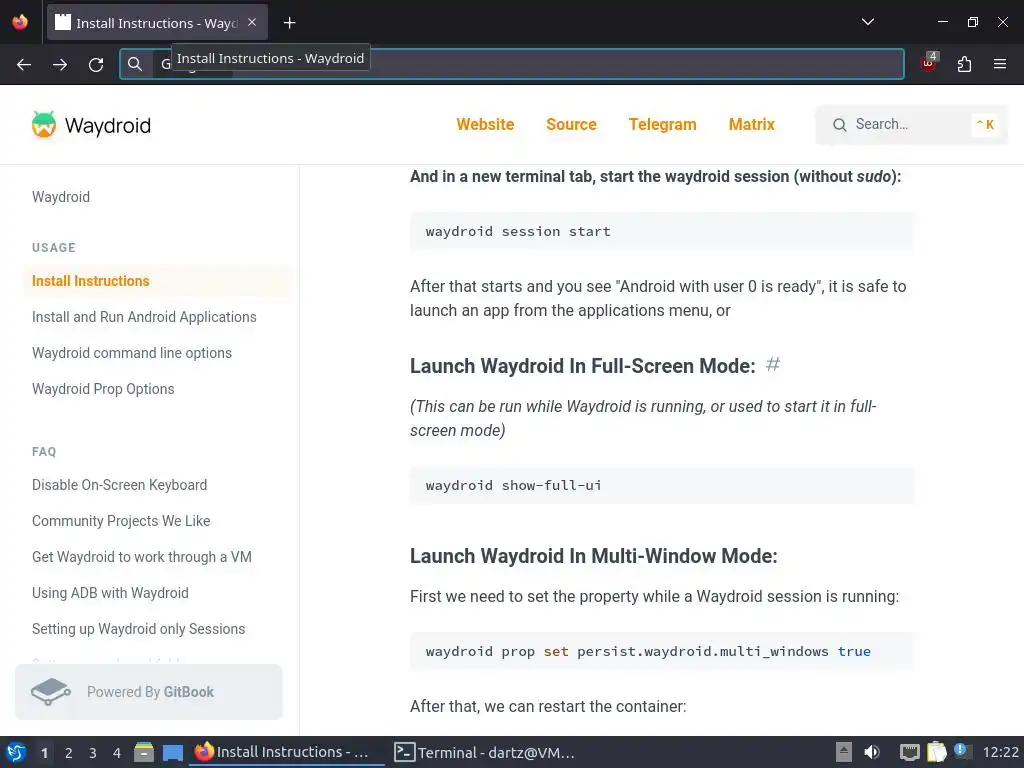The width and height of the screenshot is (1024, 768).
Task: Open the uBlock Origin extension icon
Action: tap(929, 63)
